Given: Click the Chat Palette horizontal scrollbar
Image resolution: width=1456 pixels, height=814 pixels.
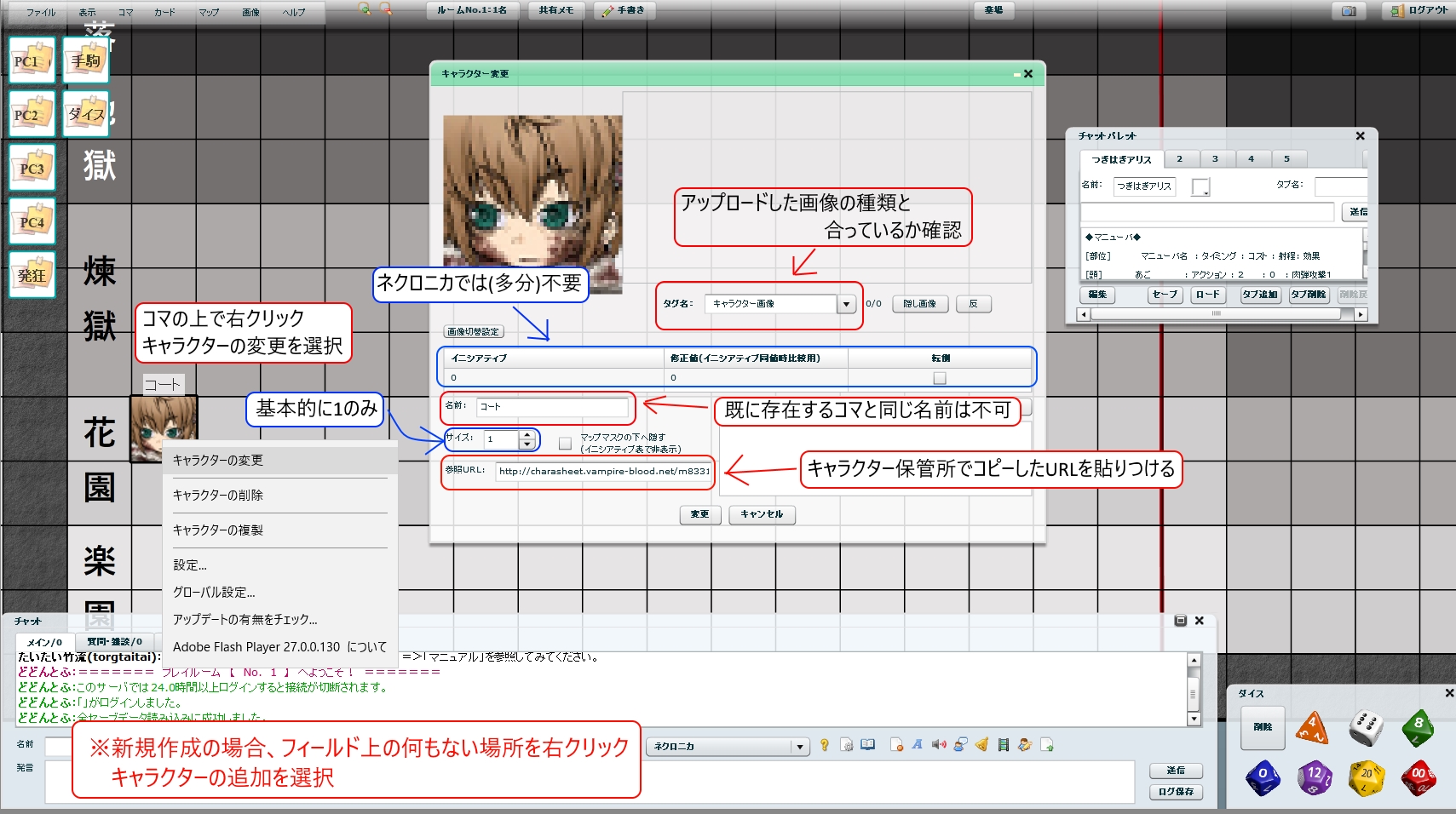Looking at the screenshot, I should point(1223,314).
